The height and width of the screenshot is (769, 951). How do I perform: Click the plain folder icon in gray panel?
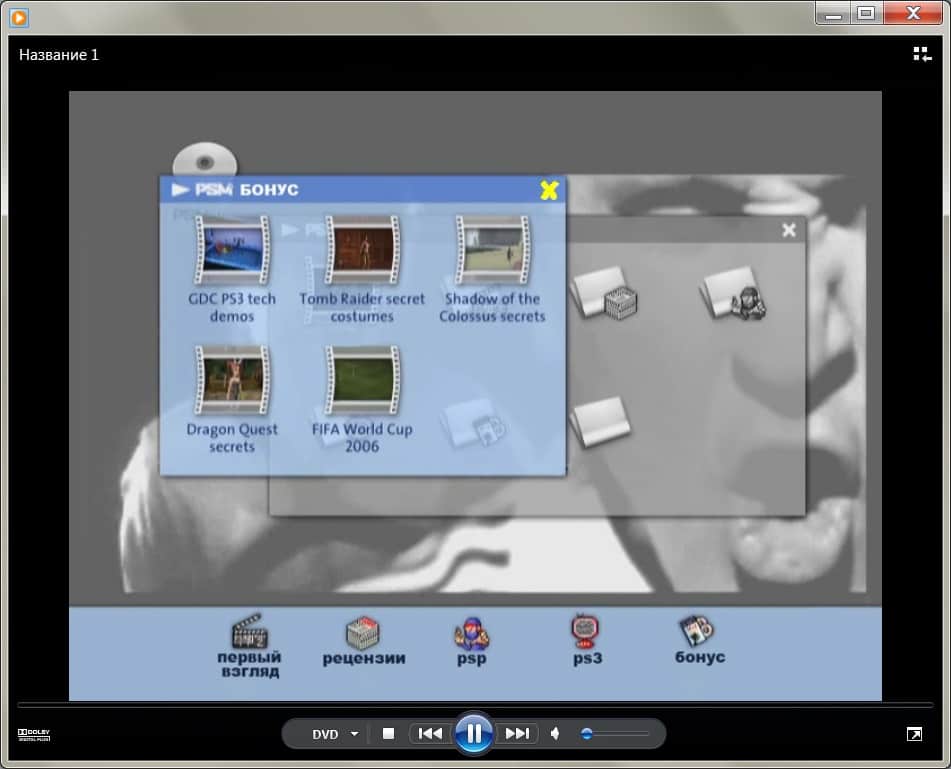(600, 421)
